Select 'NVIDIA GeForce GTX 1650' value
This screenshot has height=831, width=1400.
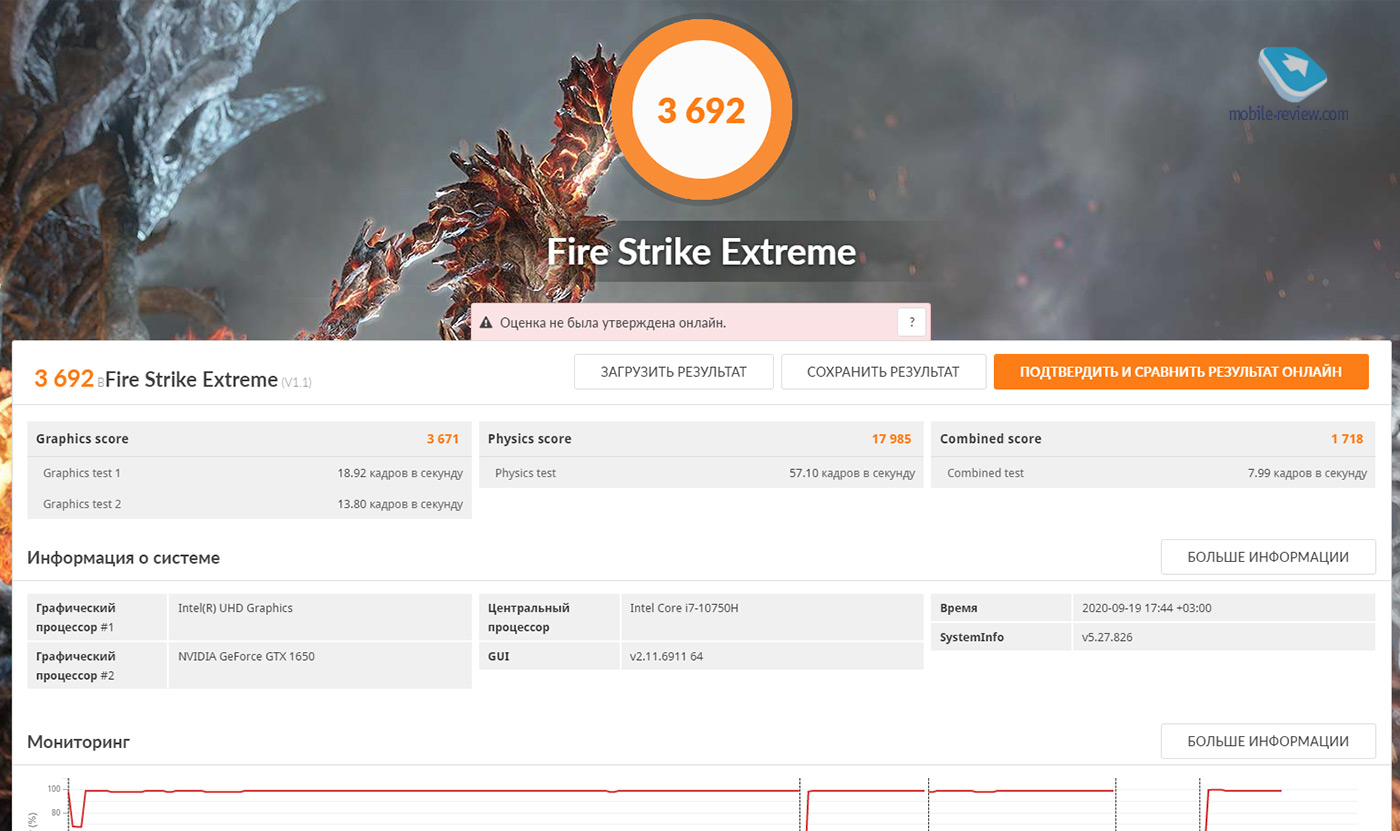246,656
